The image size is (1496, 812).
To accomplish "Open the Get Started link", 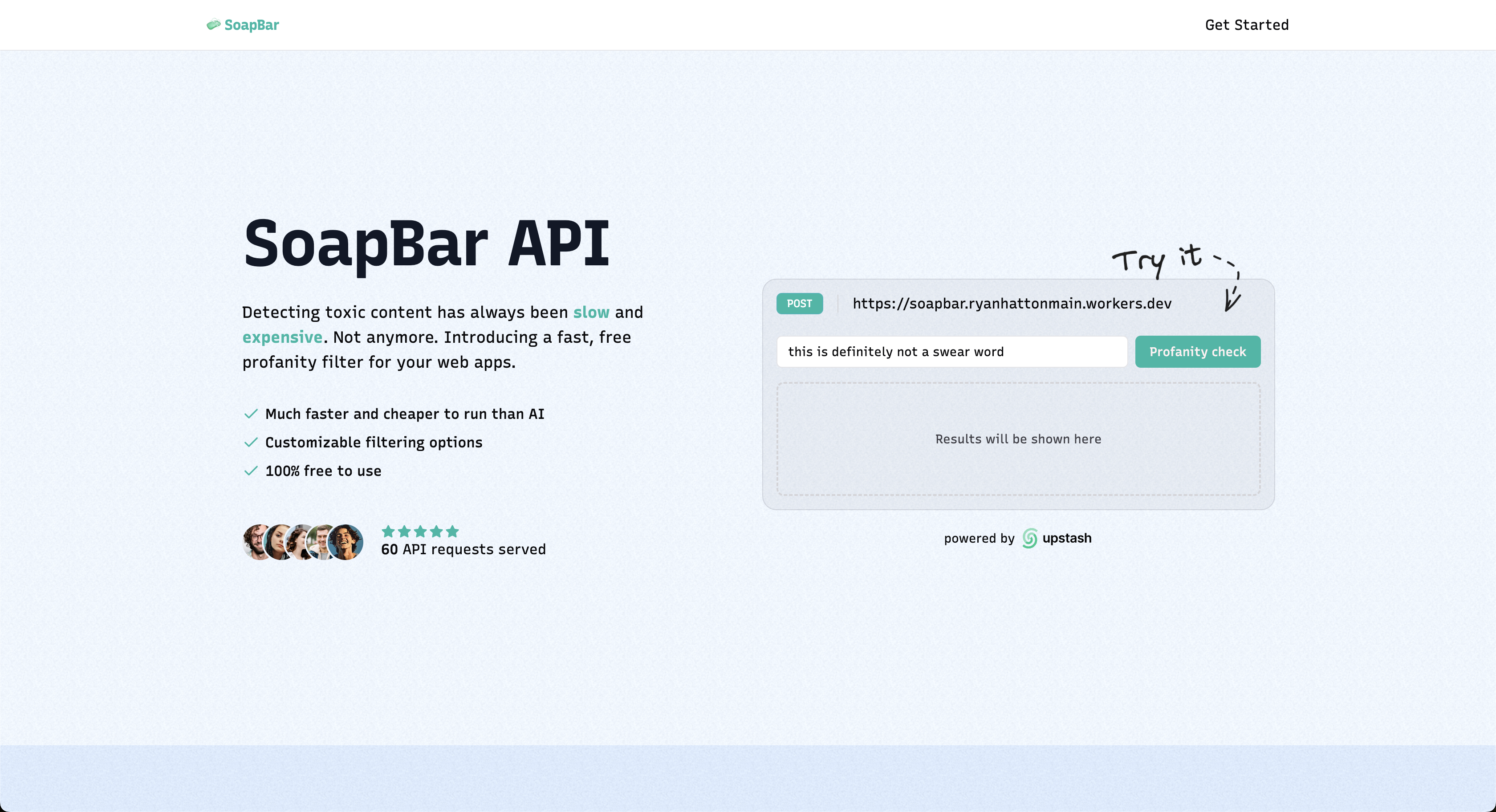I will click(1247, 25).
